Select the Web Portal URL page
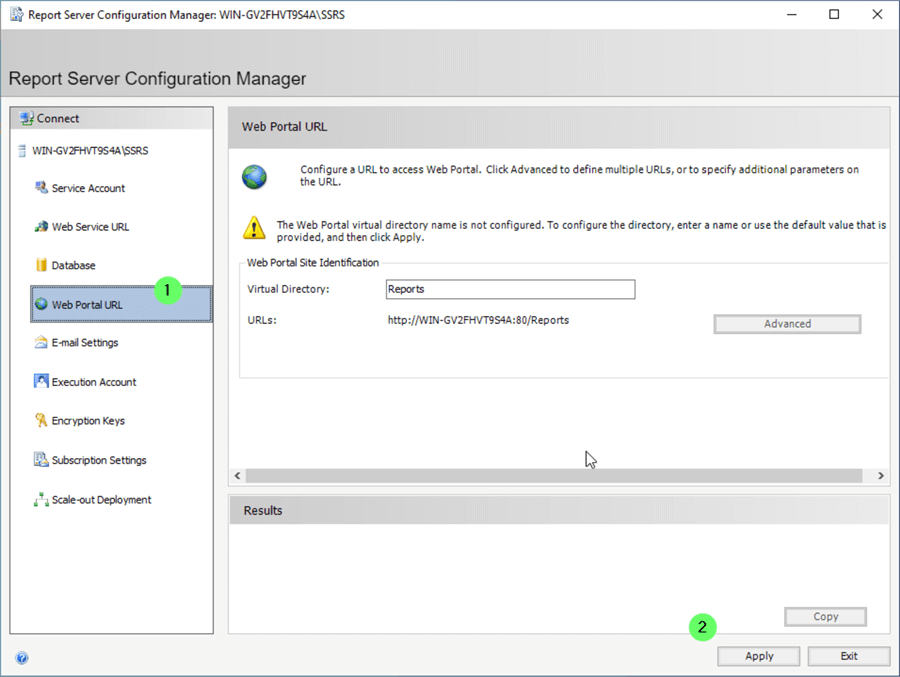The width and height of the screenshot is (900, 677). 87,305
